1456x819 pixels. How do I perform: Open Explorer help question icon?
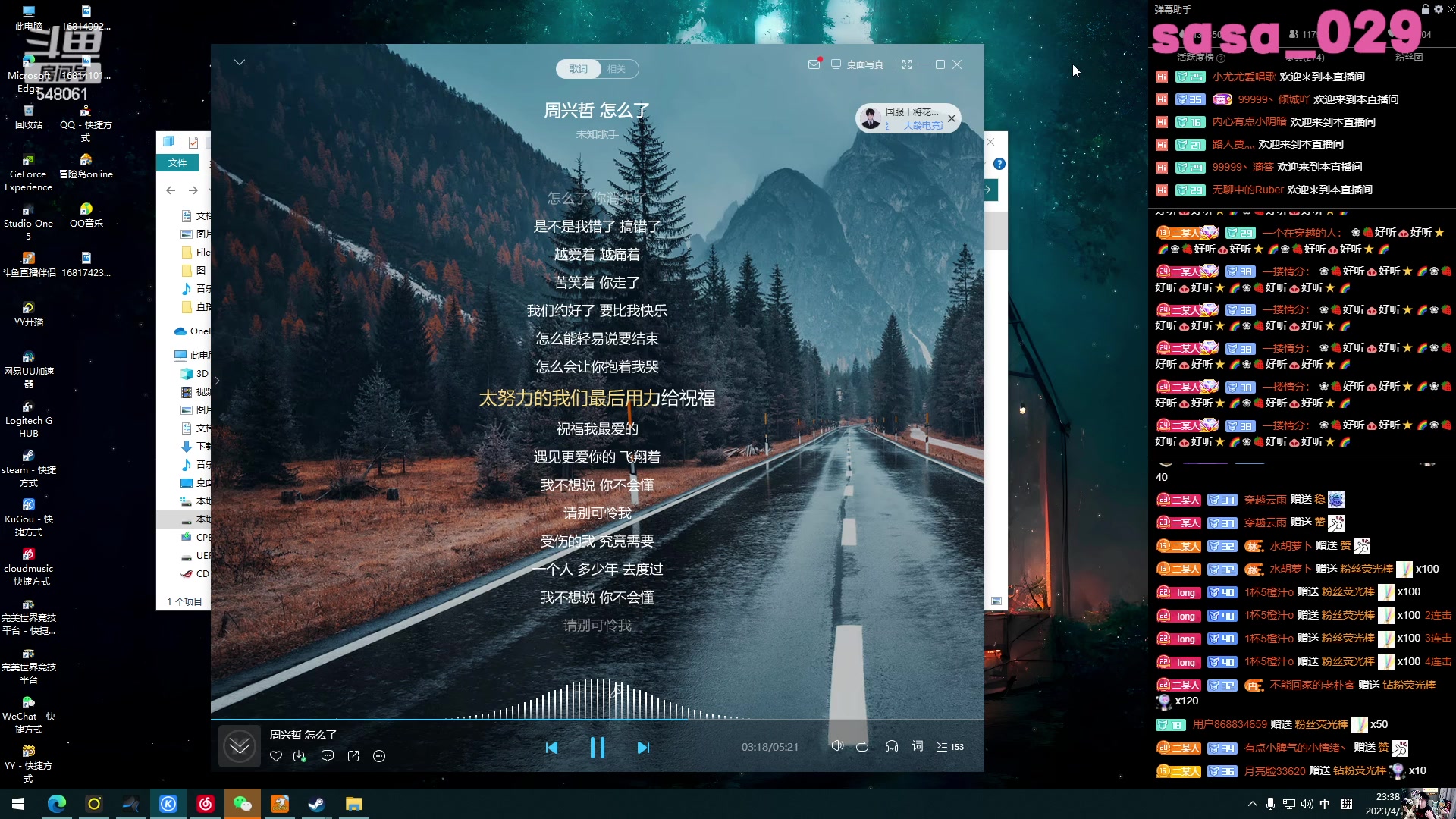[x=999, y=164]
